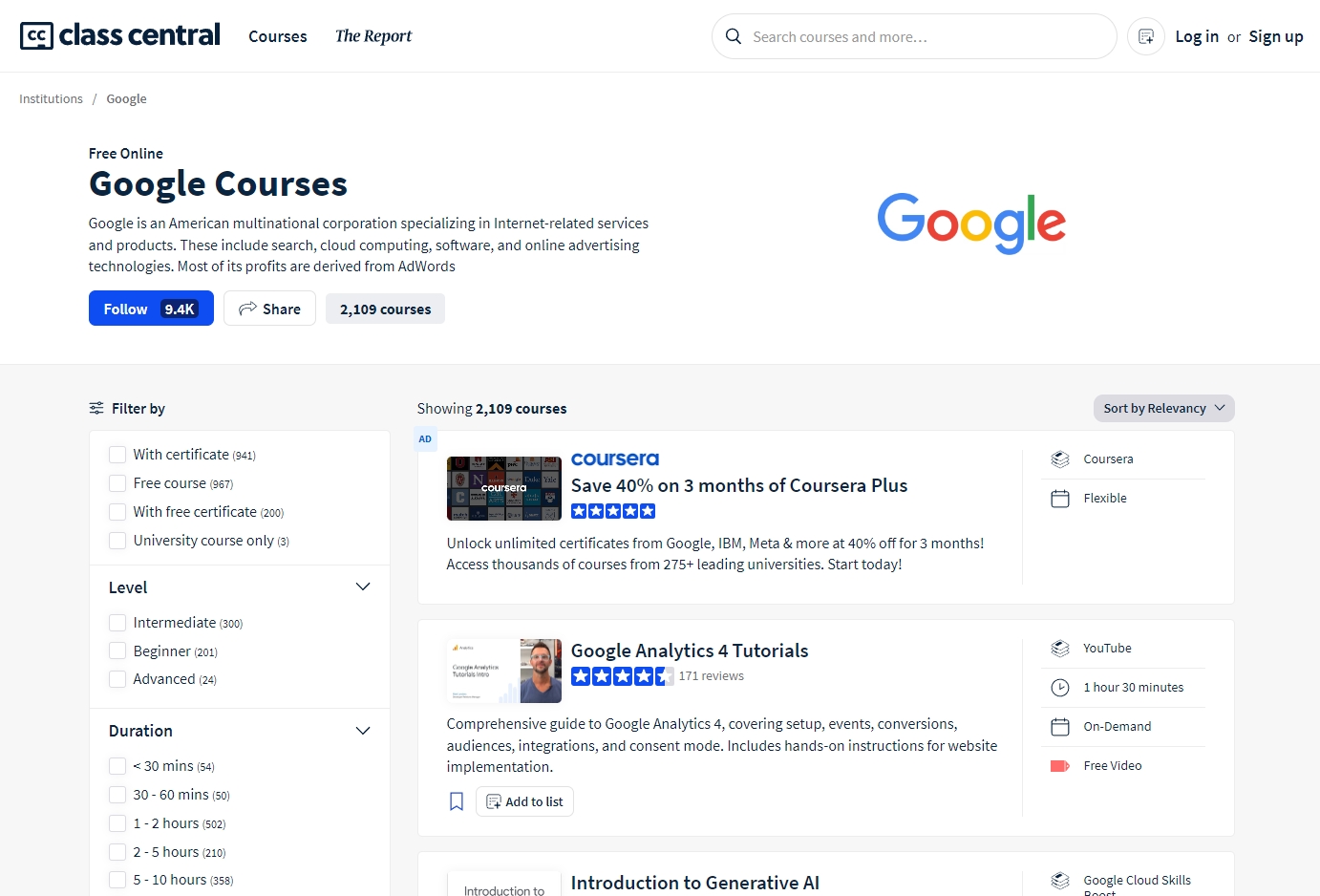Click the YouTube provider label
Image resolution: width=1320 pixels, height=896 pixels.
[x=1107, y=649]
